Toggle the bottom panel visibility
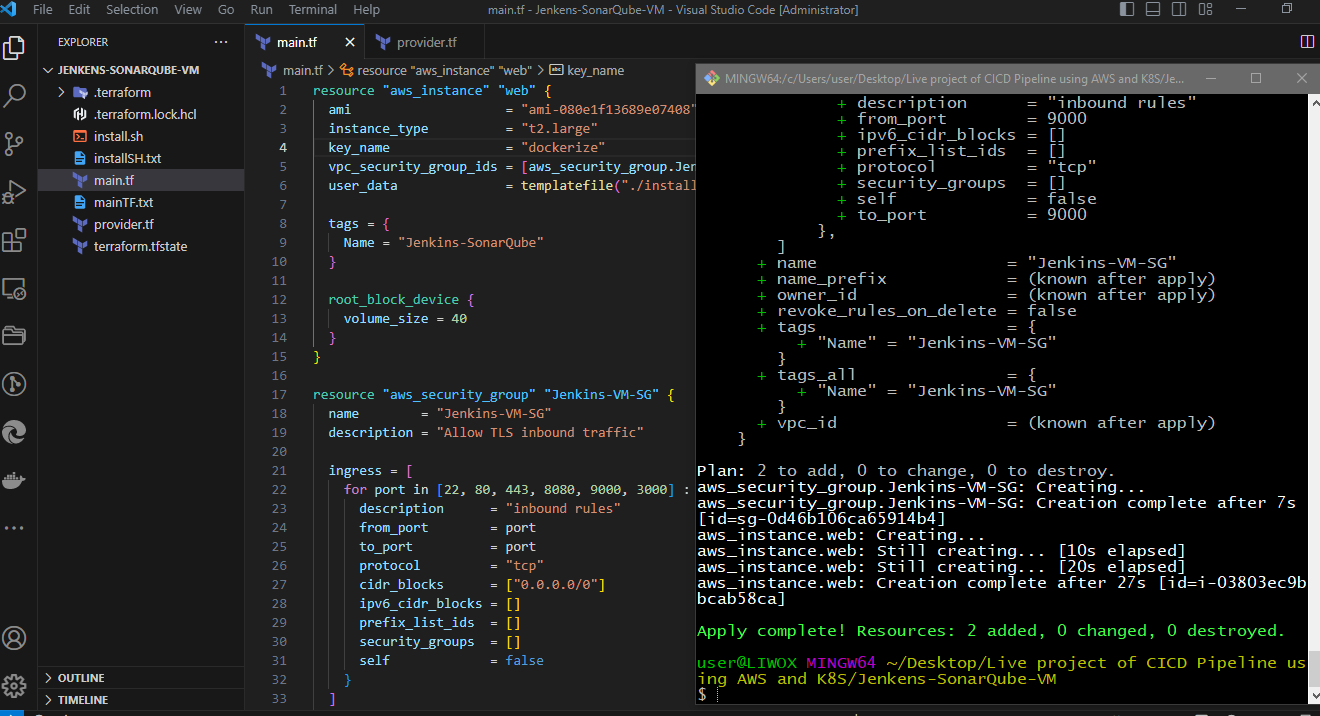 [1155, 10]
